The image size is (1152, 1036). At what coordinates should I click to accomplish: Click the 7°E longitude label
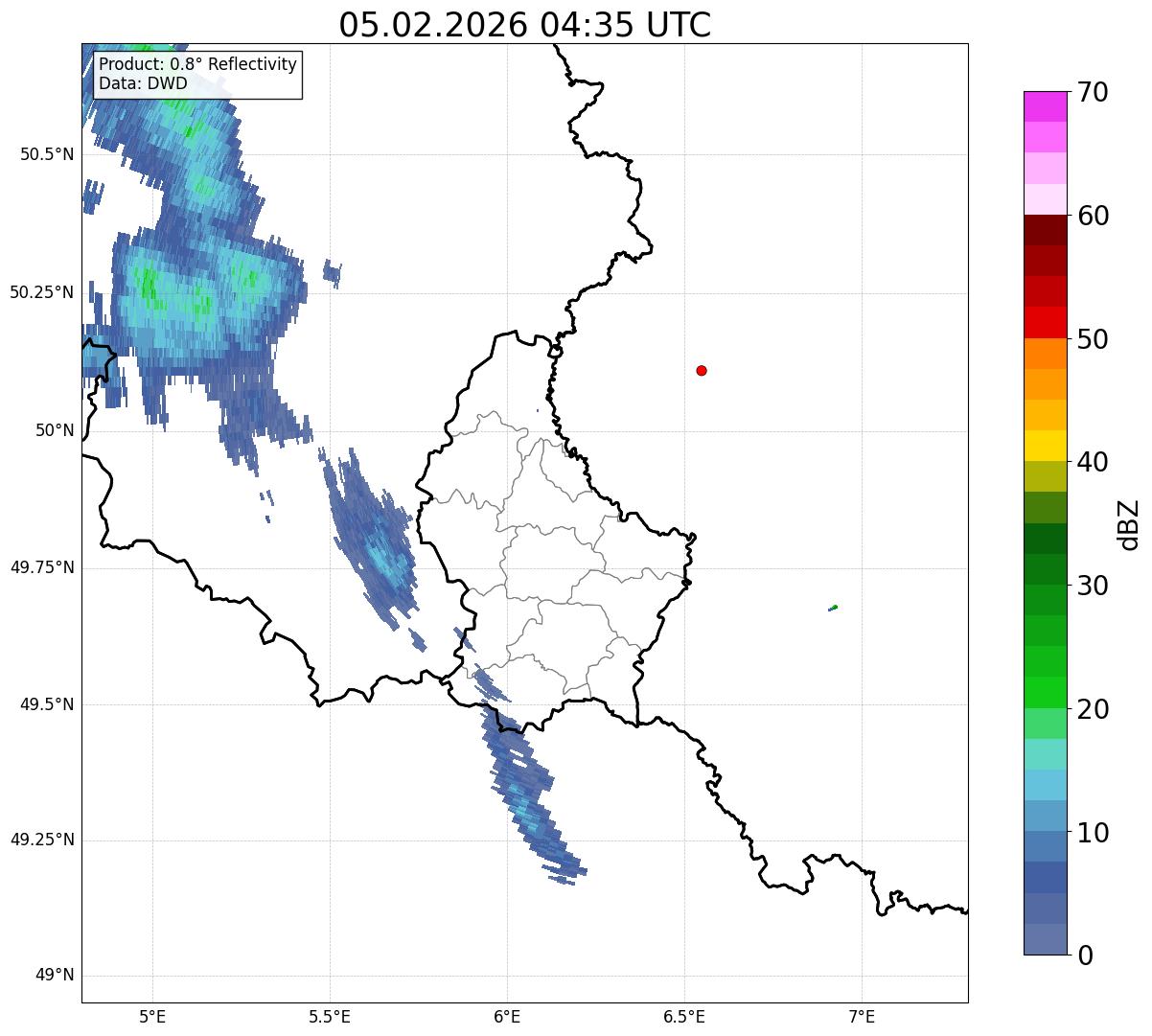[x=862, y=1016]
